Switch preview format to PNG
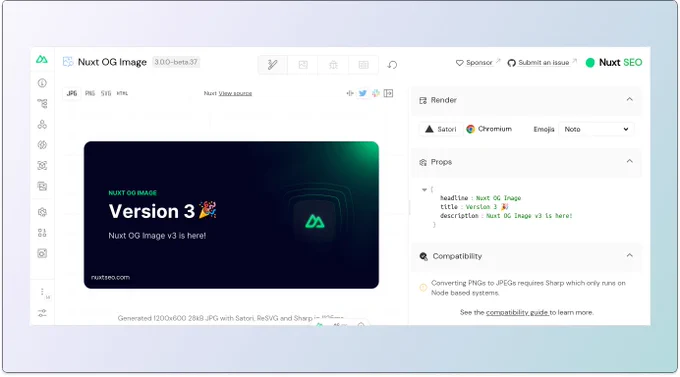680x377 pixels. (90, 93)
